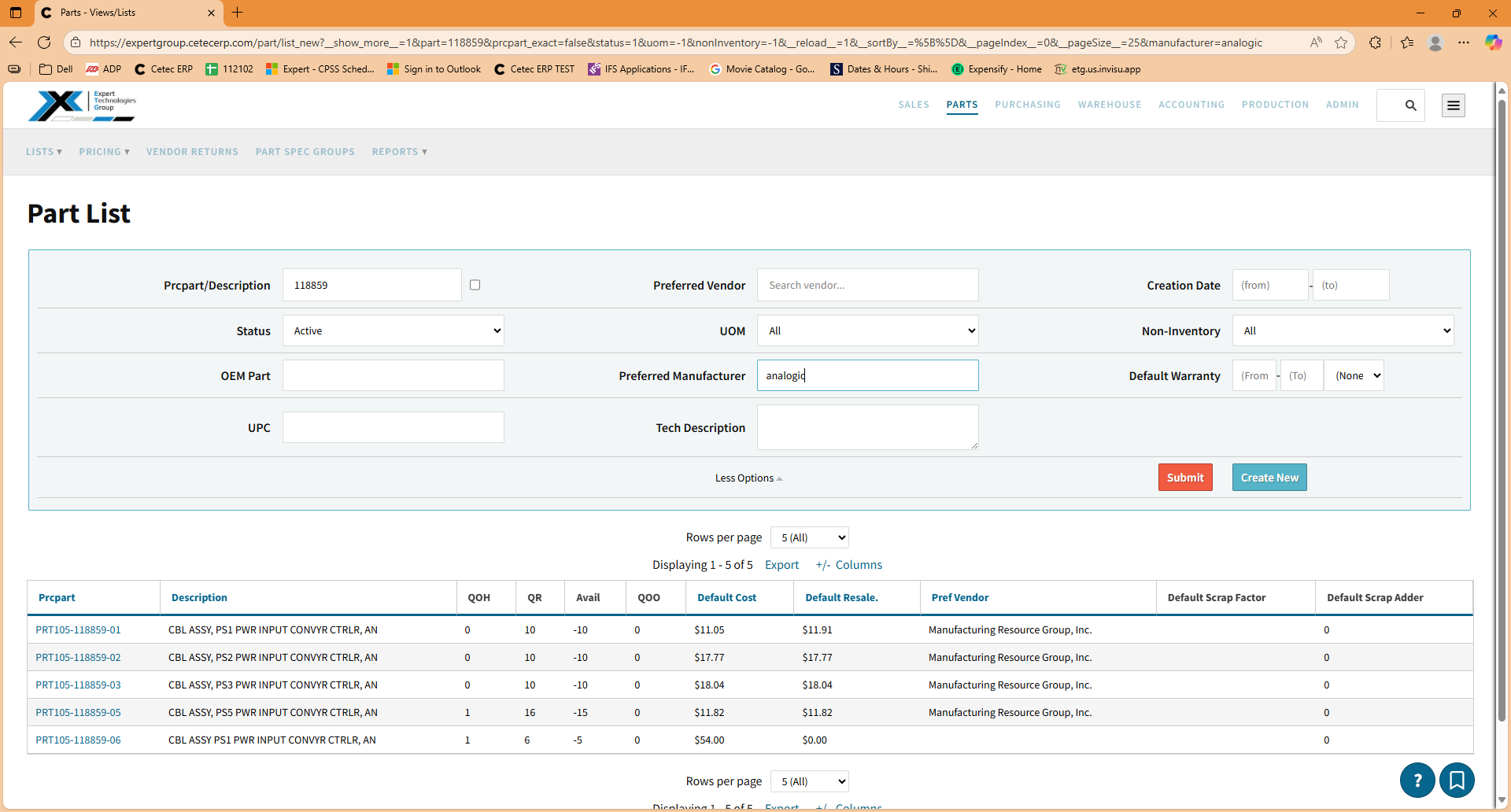This screenshot has height=812, width=1511.
Task: Collapse filters with Less Options
Action: pos(748,478)
